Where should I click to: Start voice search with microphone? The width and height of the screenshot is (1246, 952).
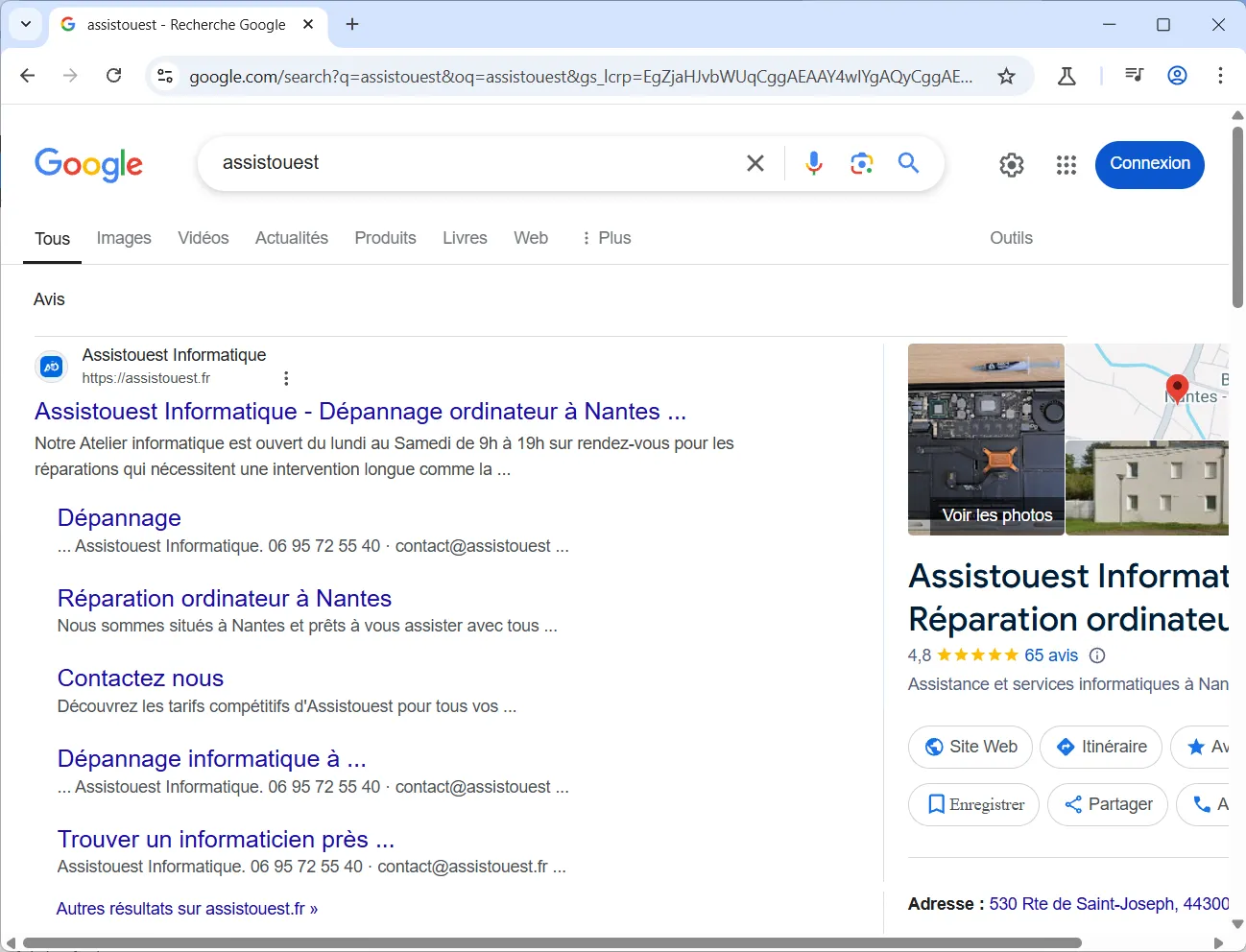[x=814, y=163]
